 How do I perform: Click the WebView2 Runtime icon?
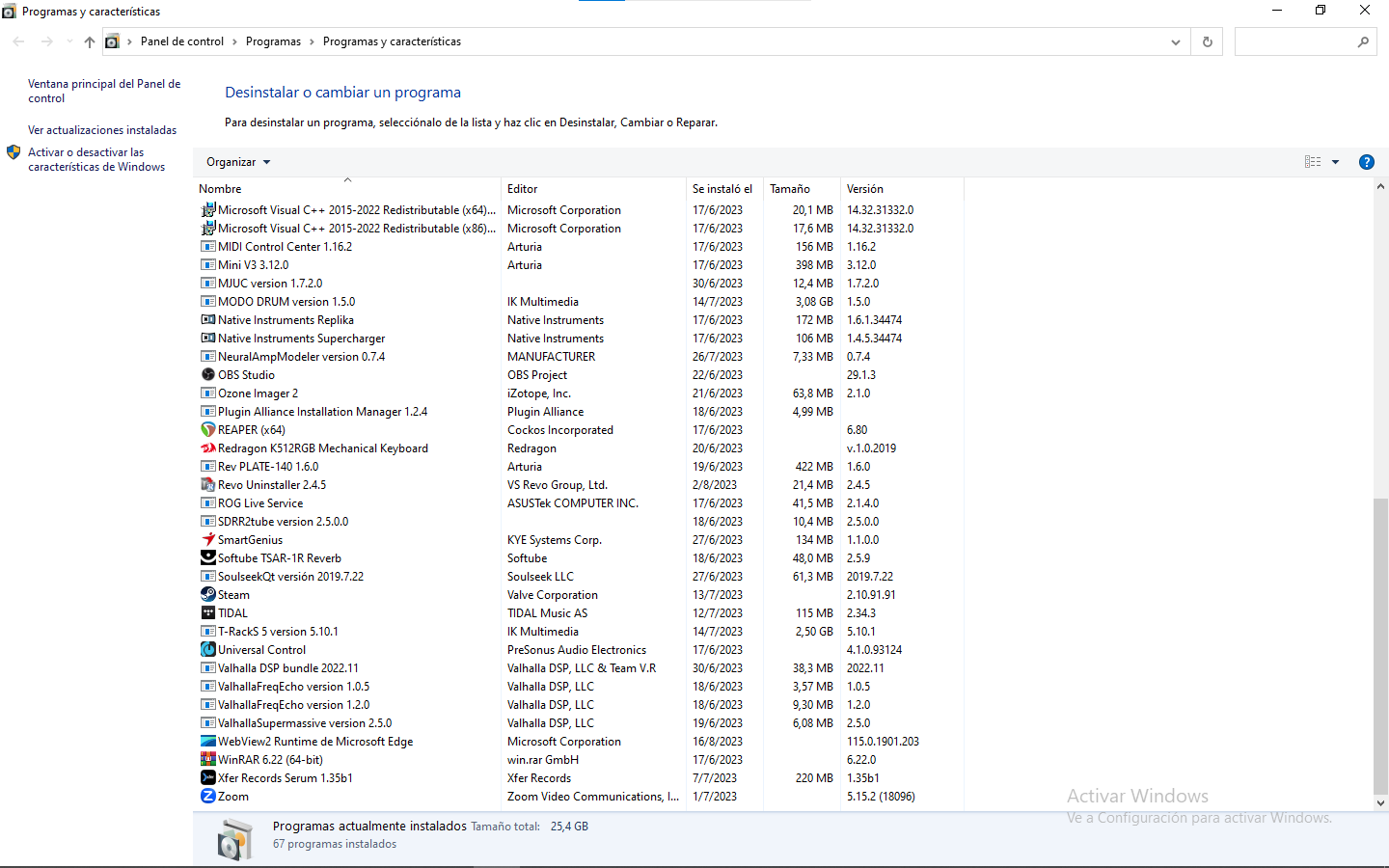click(x=207, y=742)
